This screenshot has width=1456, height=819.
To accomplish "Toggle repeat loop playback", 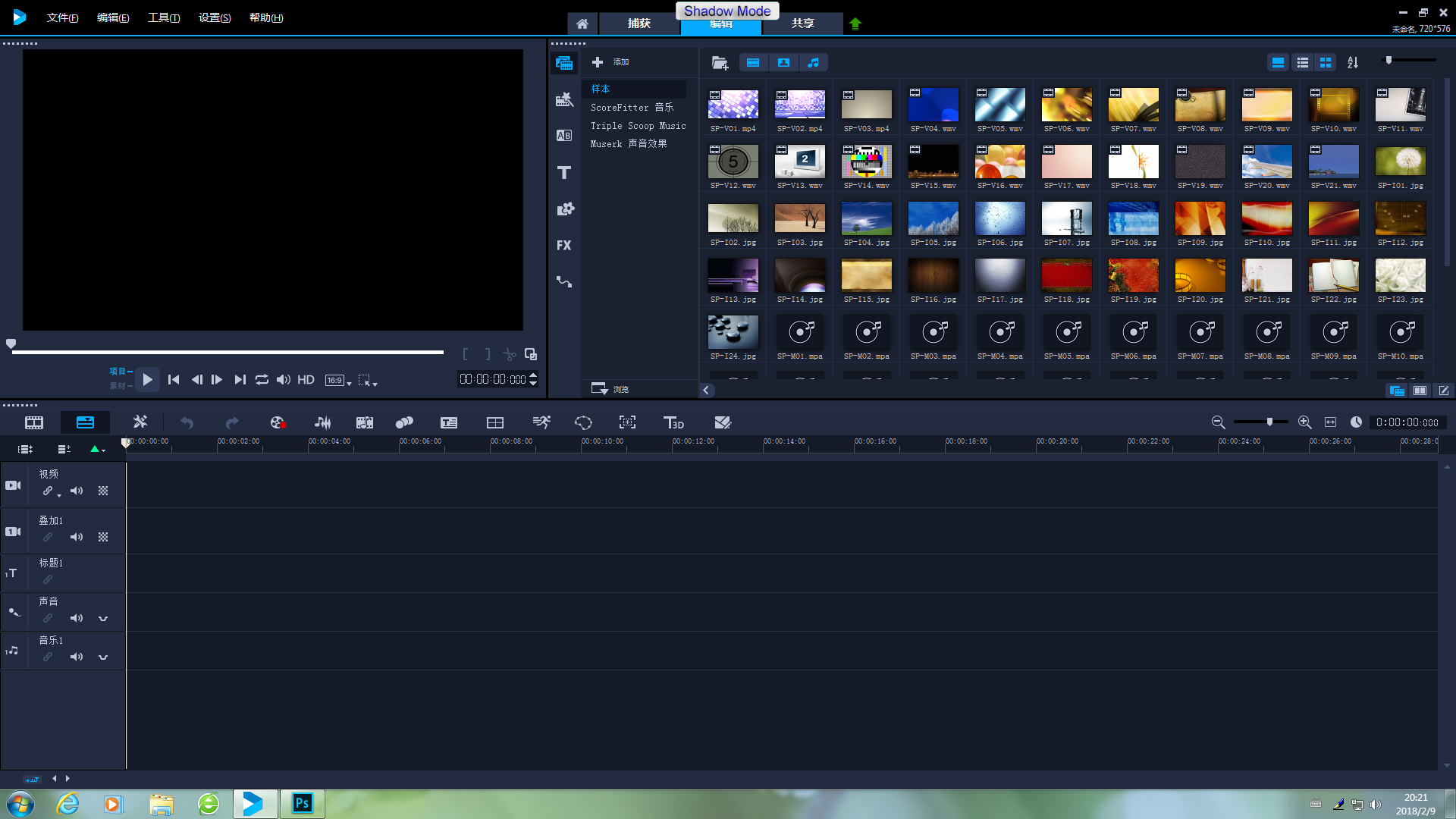I will click(262, 379).
